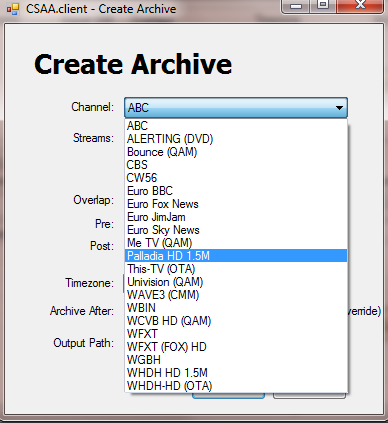Select Me TV (QAM) channel

click(236, 243)
